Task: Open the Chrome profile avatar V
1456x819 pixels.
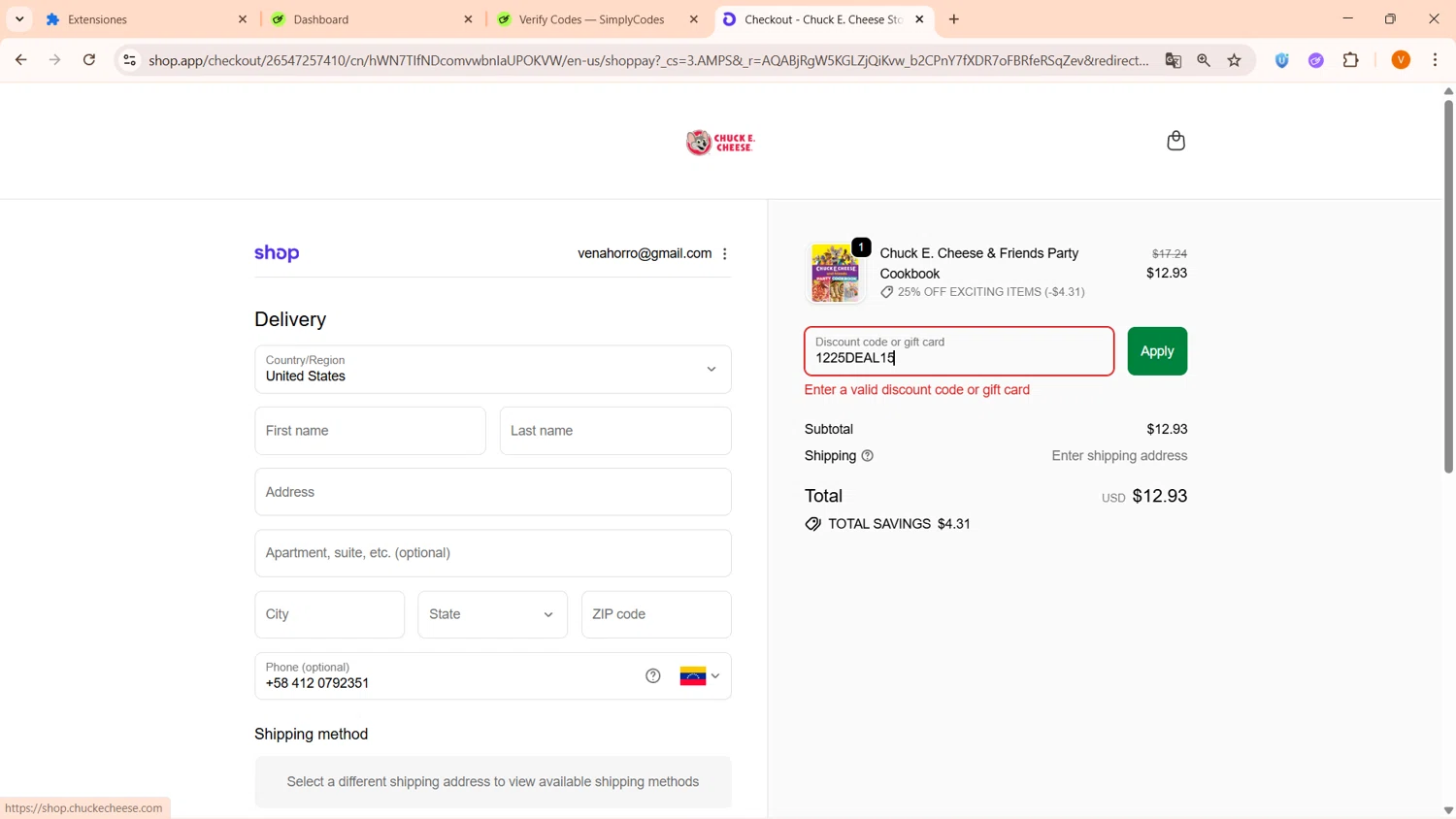Action: 1401,60
